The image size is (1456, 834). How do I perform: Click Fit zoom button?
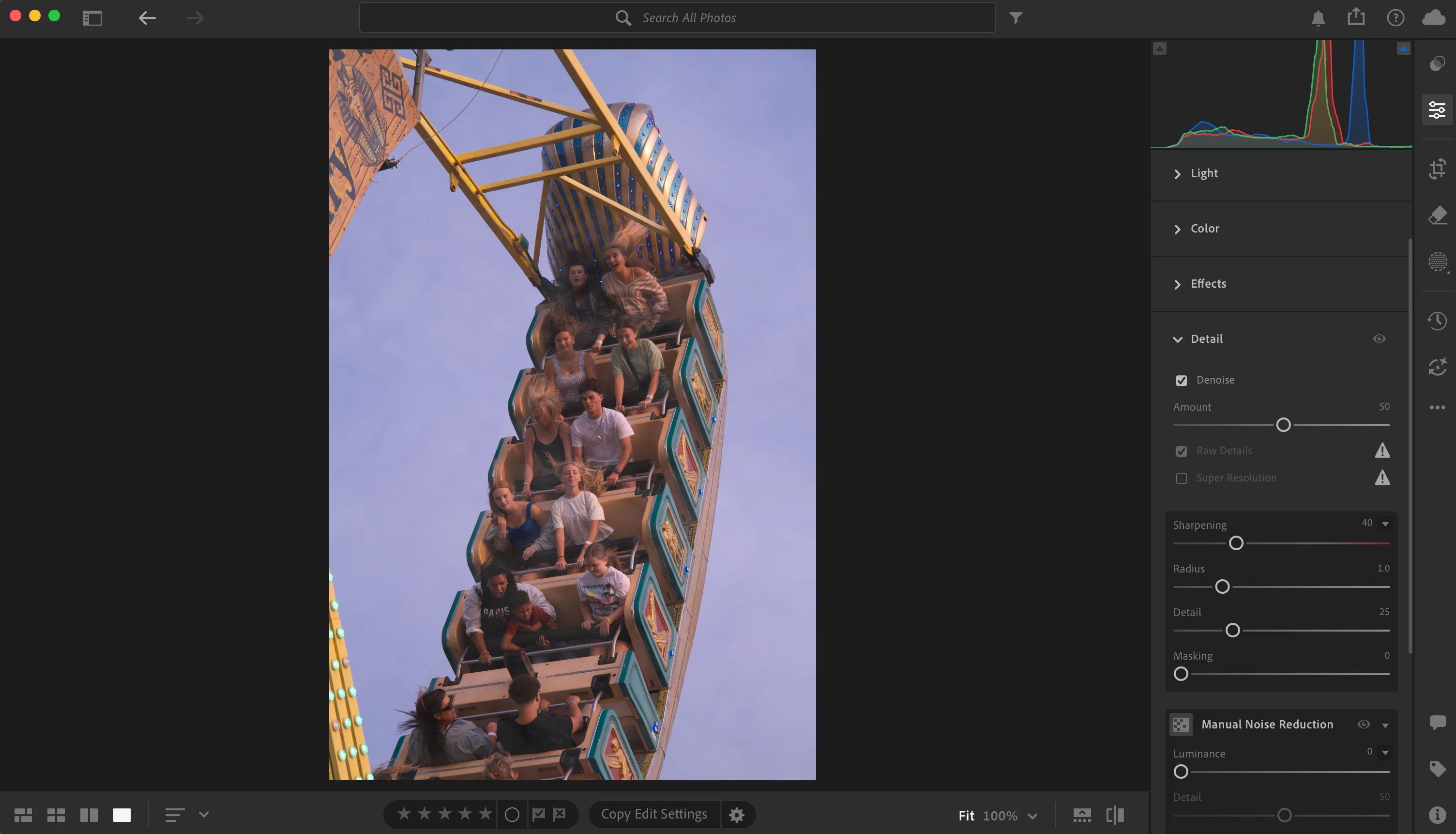click(966, 815)
